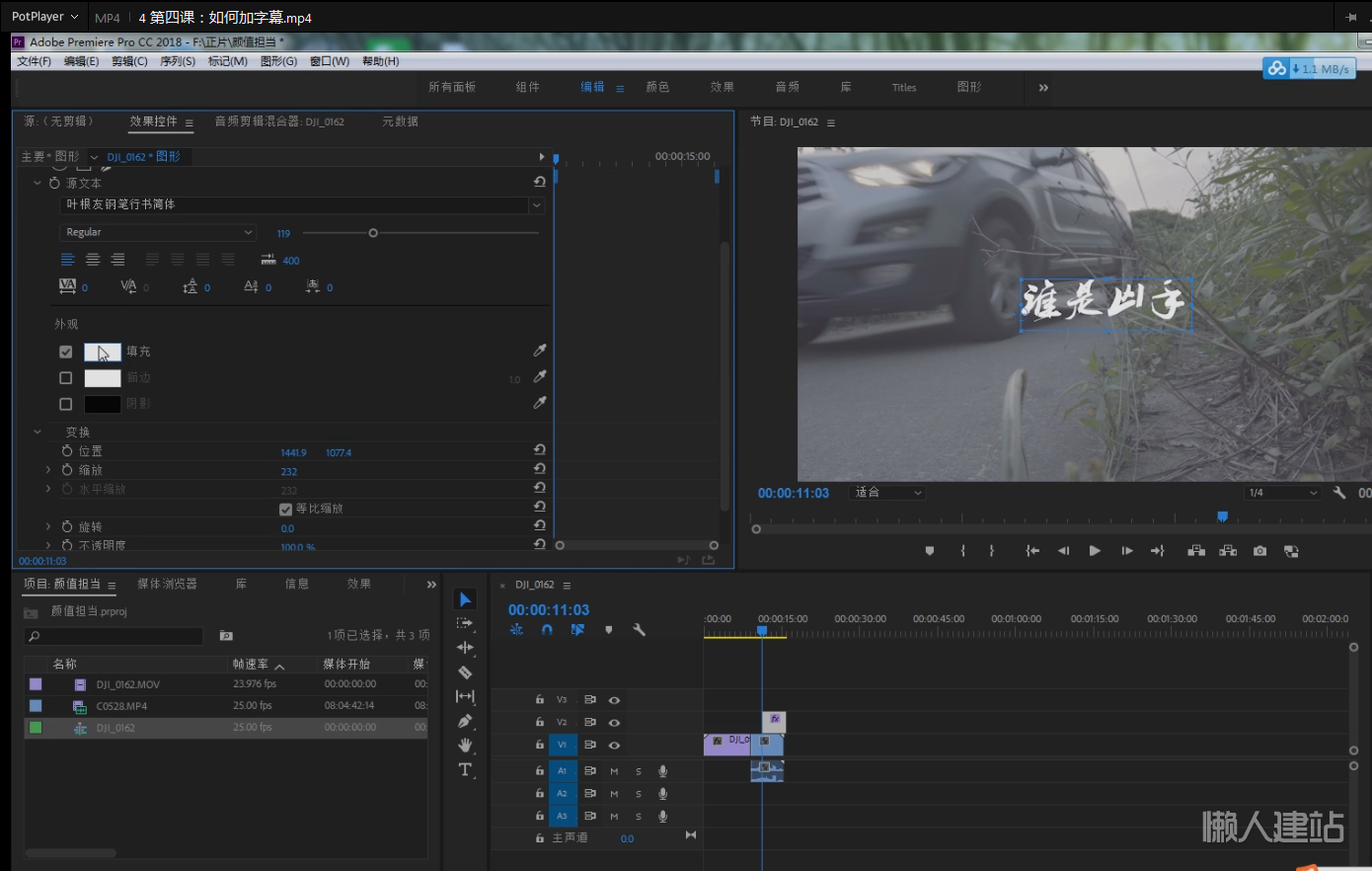Click the Extract button
This screenshot has height=871, width=1372.
1228,551
